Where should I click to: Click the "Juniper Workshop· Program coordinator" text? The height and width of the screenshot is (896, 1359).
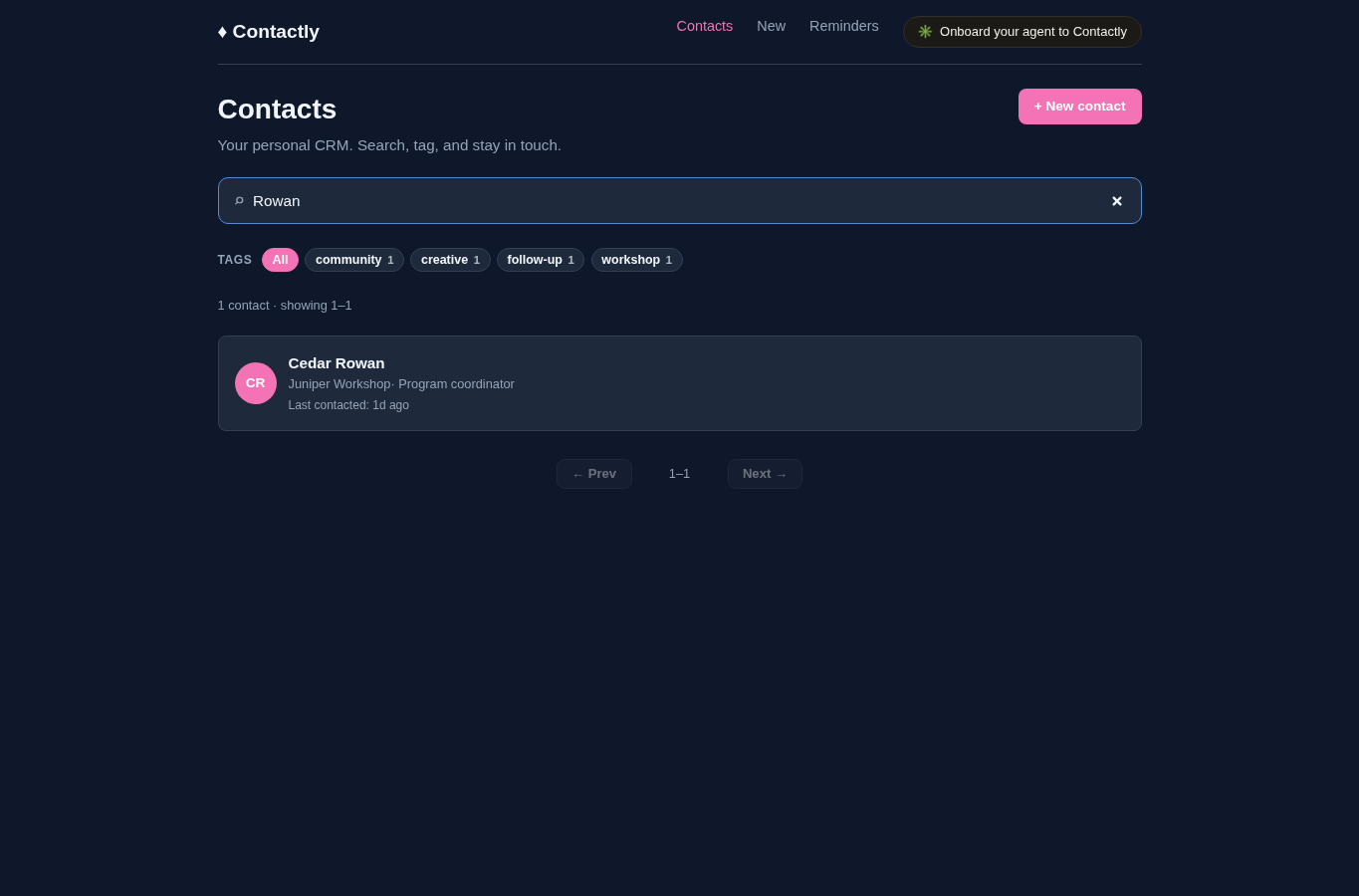click(401, 384)
